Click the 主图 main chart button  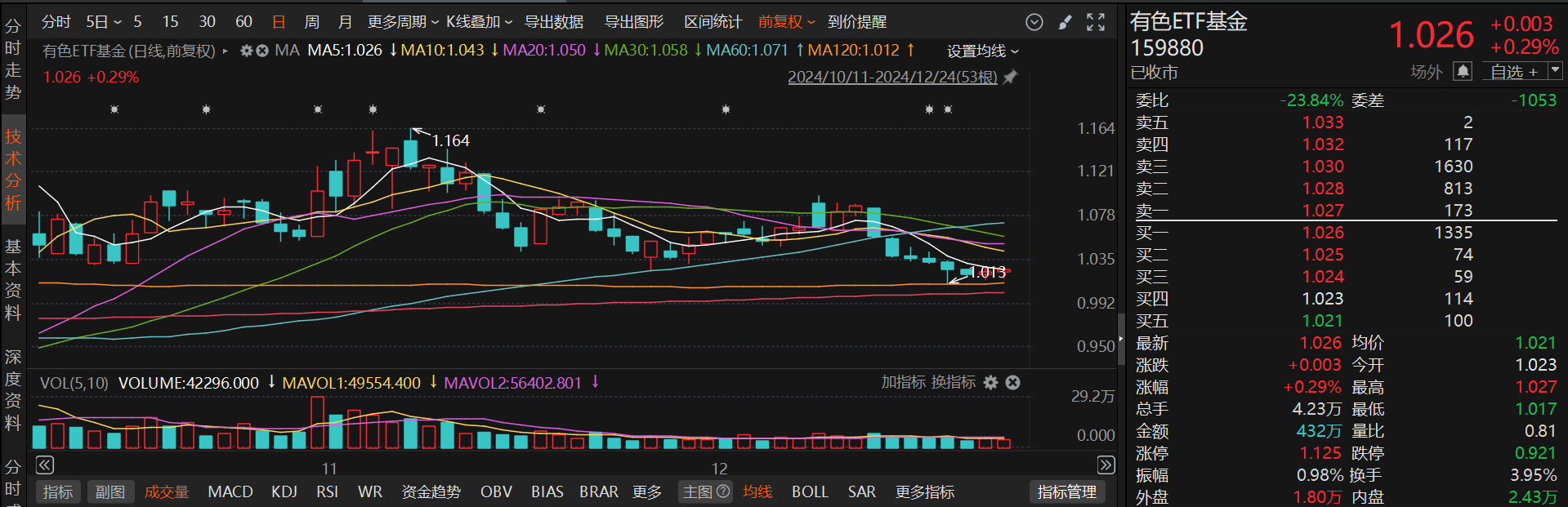tap(698, 491)
